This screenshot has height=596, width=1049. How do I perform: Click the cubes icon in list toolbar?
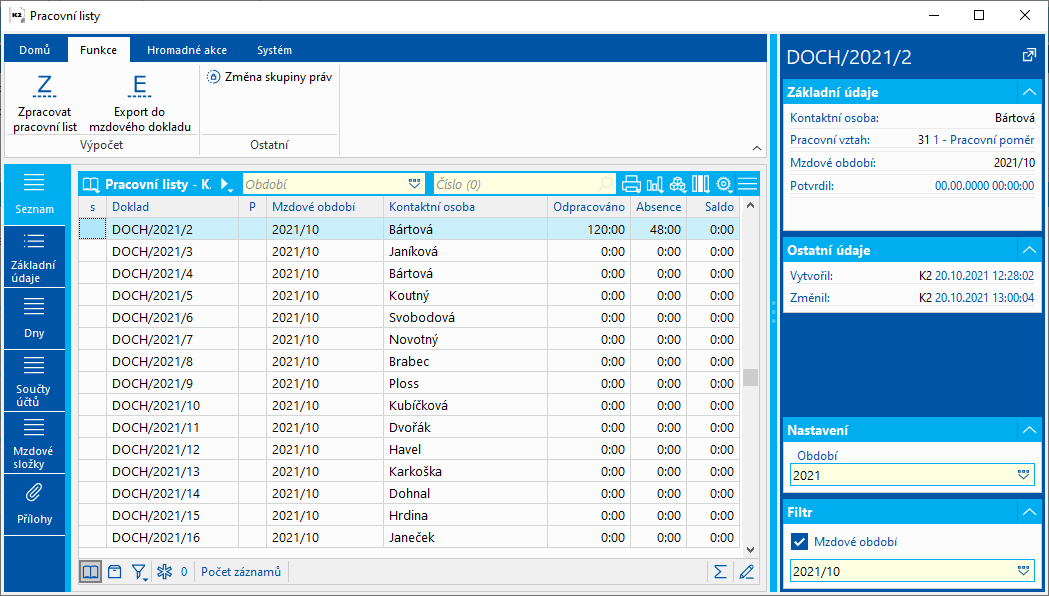click(678, 184)
